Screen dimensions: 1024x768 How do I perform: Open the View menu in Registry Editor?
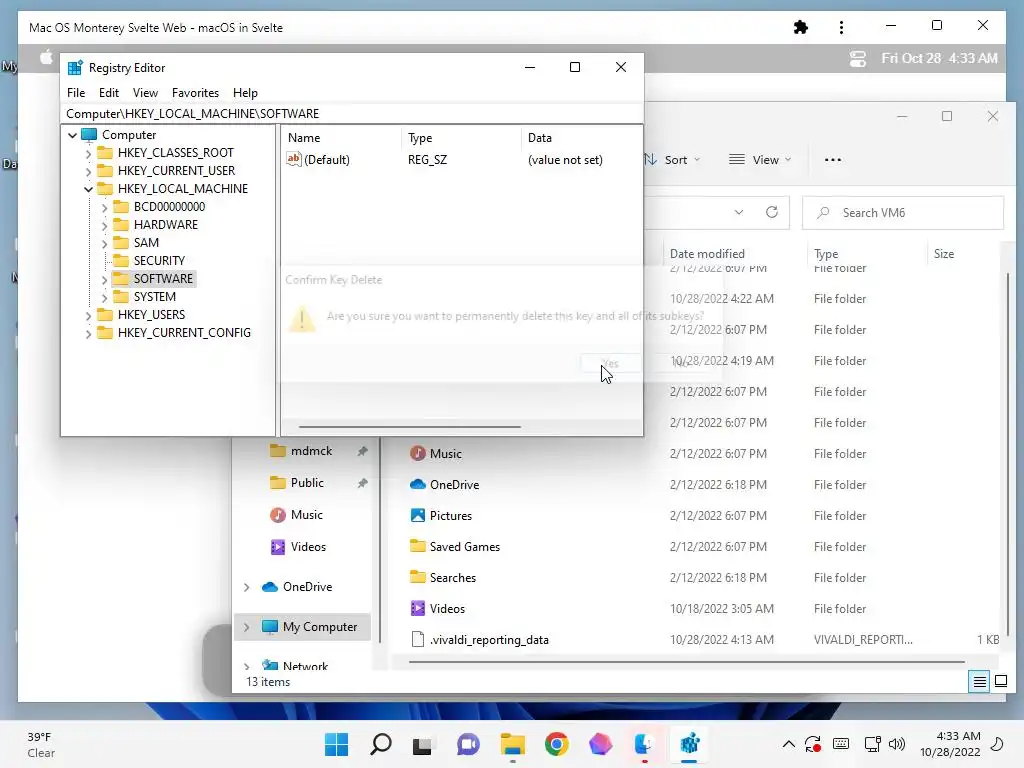[x=145, y=93]
